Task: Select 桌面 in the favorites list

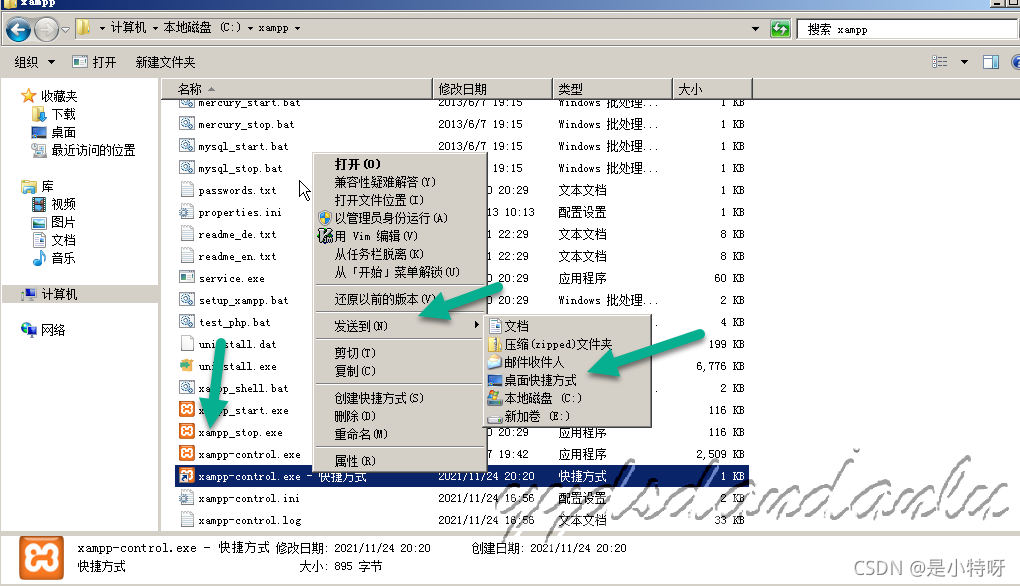Action: [64, 132]
